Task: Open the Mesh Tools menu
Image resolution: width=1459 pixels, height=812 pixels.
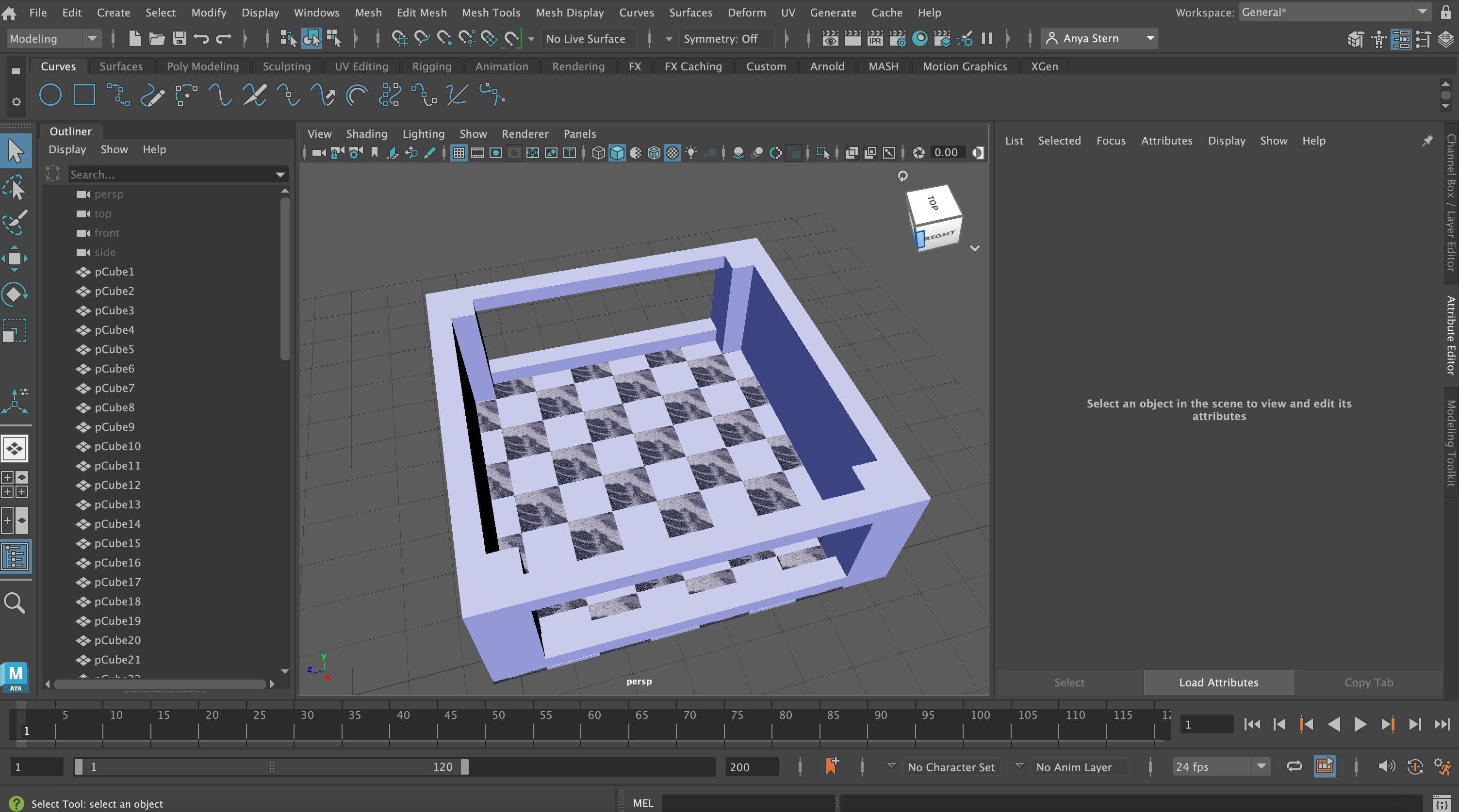Action: tap(491, 13)
